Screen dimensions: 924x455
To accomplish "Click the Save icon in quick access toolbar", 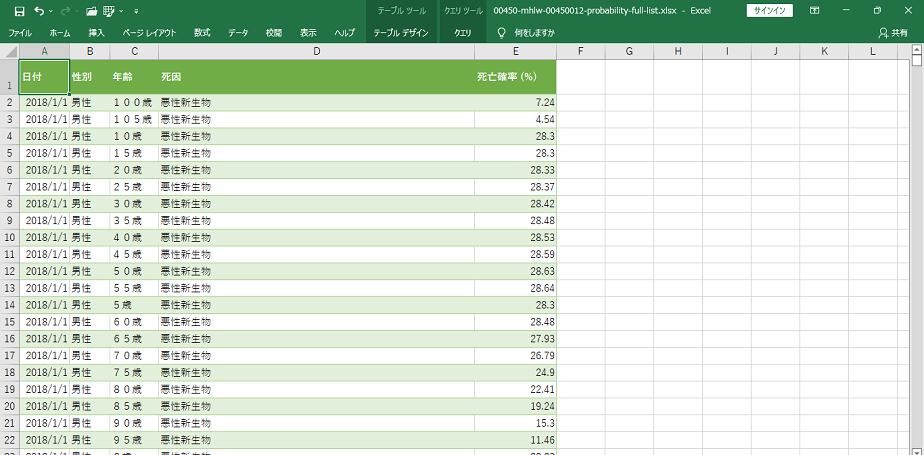I will click(x=19, y=10).
